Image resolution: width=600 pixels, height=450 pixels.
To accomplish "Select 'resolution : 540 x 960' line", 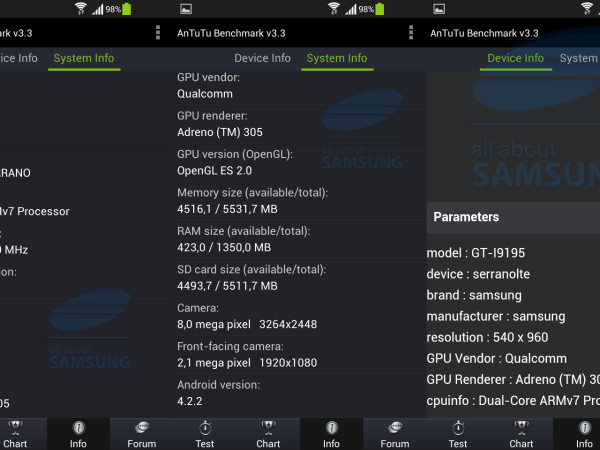I will point(488,338).
